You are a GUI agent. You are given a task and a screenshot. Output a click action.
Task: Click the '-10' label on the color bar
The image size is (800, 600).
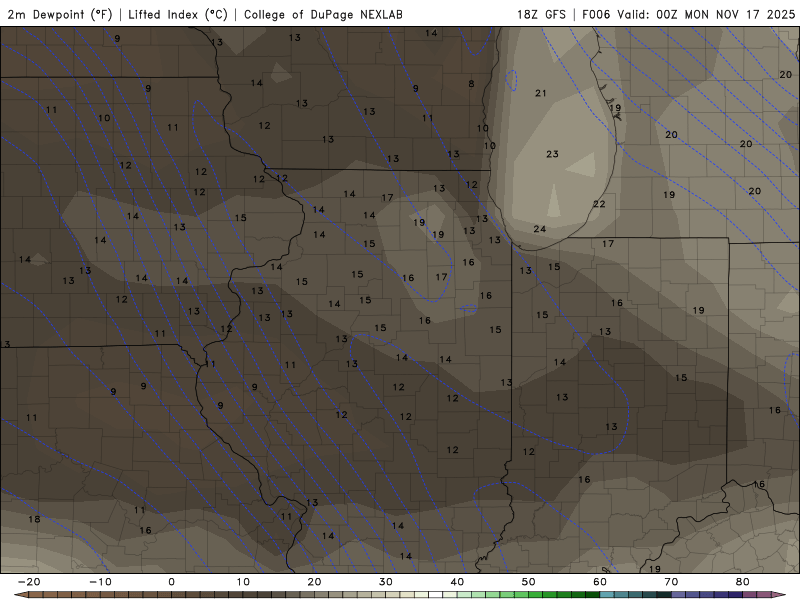(x=100, y=582)
